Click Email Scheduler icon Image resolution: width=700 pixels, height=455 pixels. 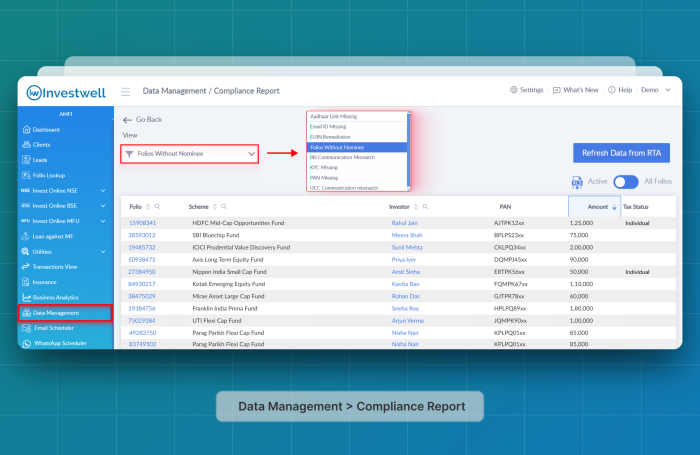pos(26,328)
